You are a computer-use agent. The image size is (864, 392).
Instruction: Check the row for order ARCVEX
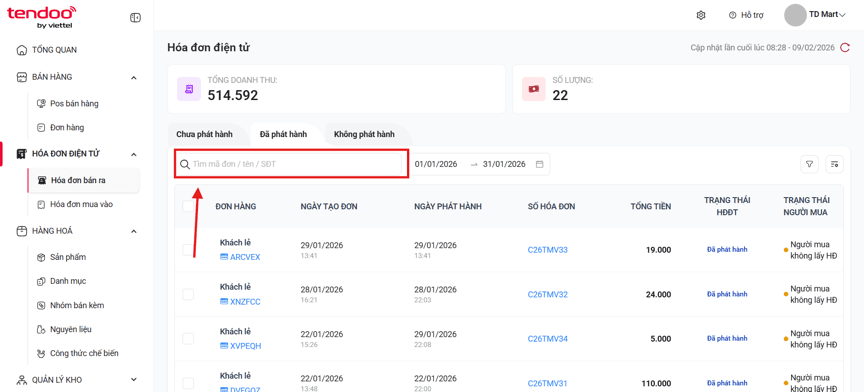[188, 250]
